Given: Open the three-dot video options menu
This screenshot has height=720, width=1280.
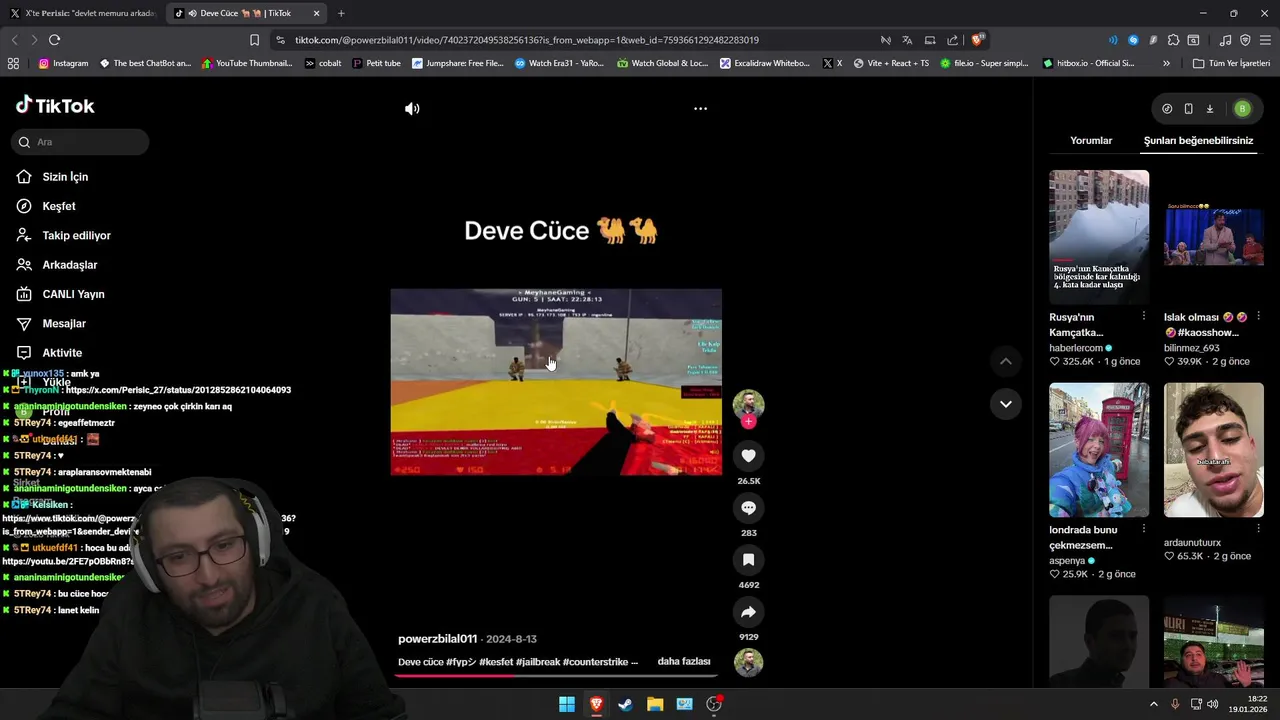Looking at the screenshot, I should [x=700, y=108].
